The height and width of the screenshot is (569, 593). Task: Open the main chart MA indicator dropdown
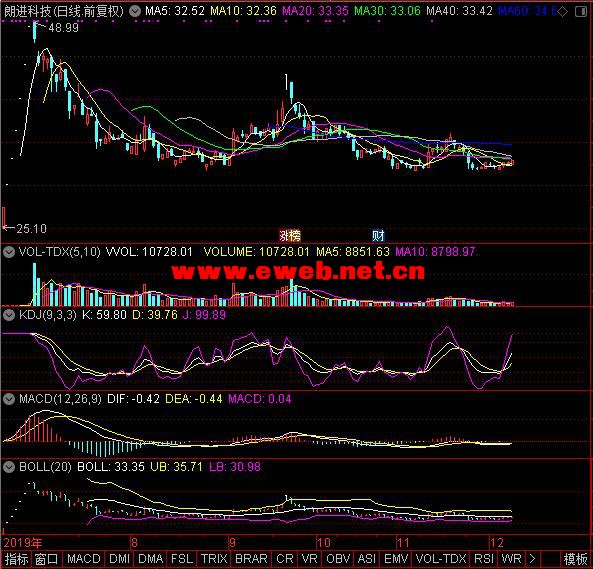click(135, 11)
